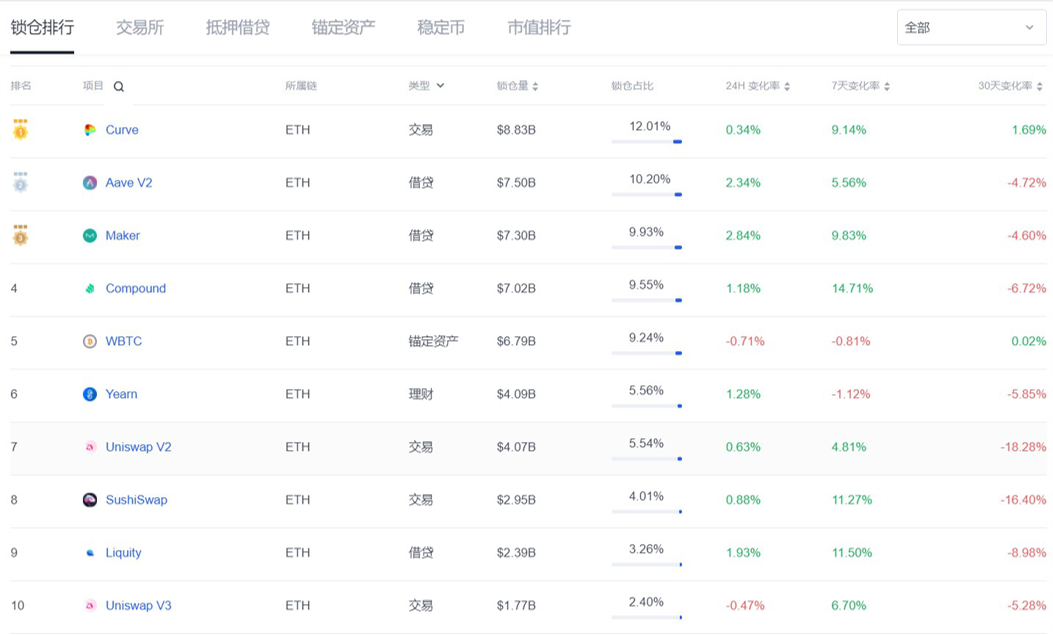The width and height of the screenshot is (1053, 635).
Task: Click Maker's 24H change 2.84%
Action: point(743,236)
